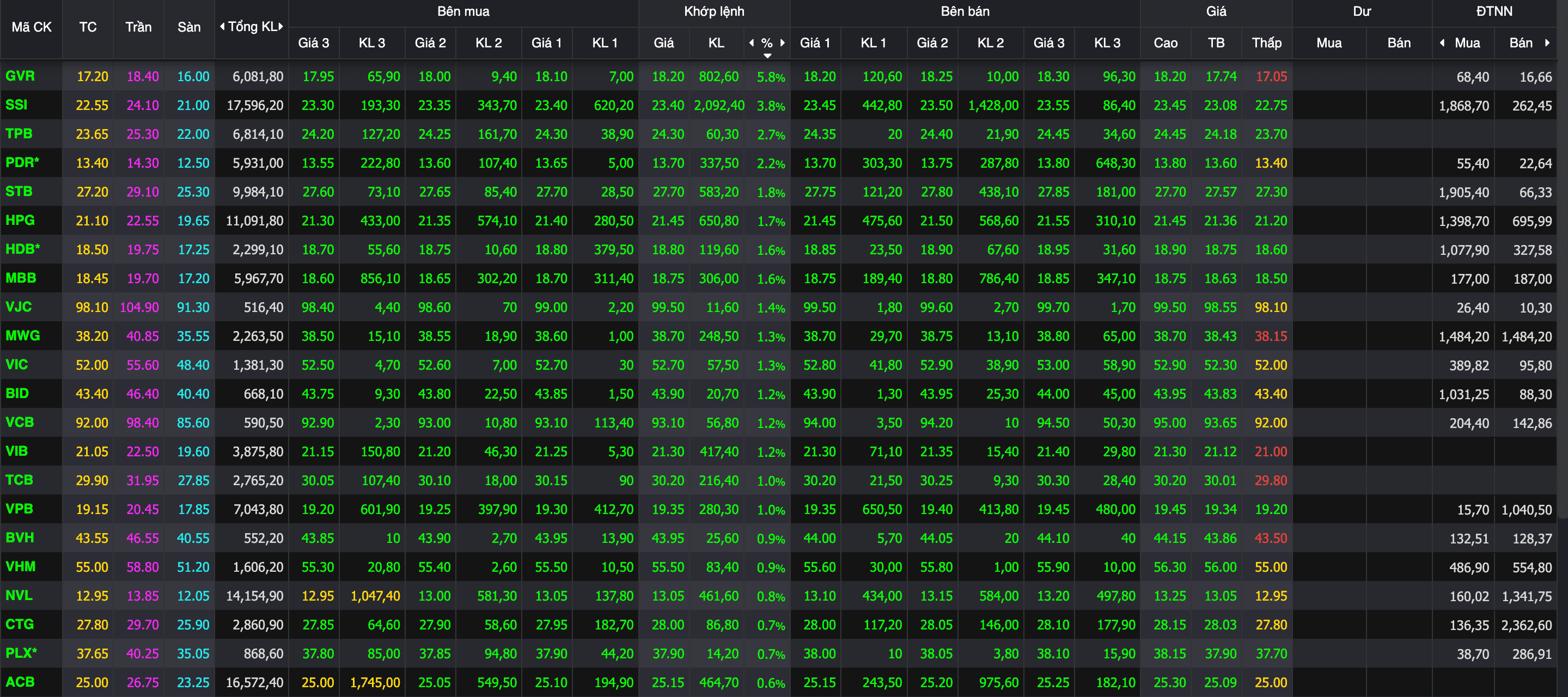This screenshot has height=697, width=1568.
Task: Click KL header under Khớp lệnh
Action: tap(716, 42)
